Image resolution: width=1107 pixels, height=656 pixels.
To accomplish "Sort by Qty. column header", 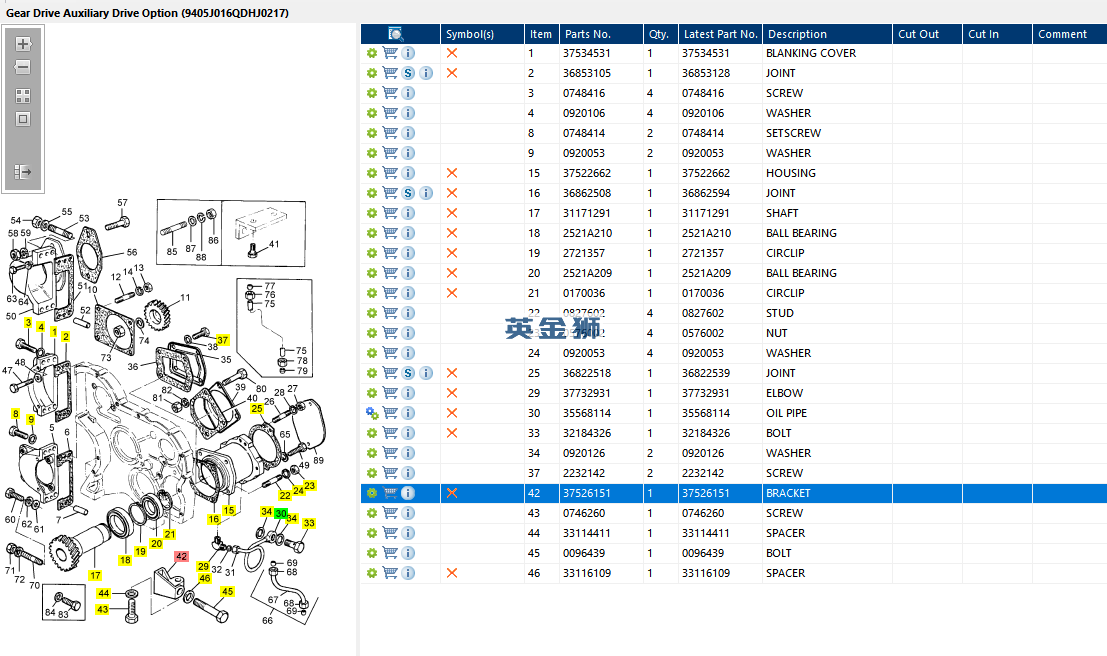I will pyautogui.click(x=661, y=34).
